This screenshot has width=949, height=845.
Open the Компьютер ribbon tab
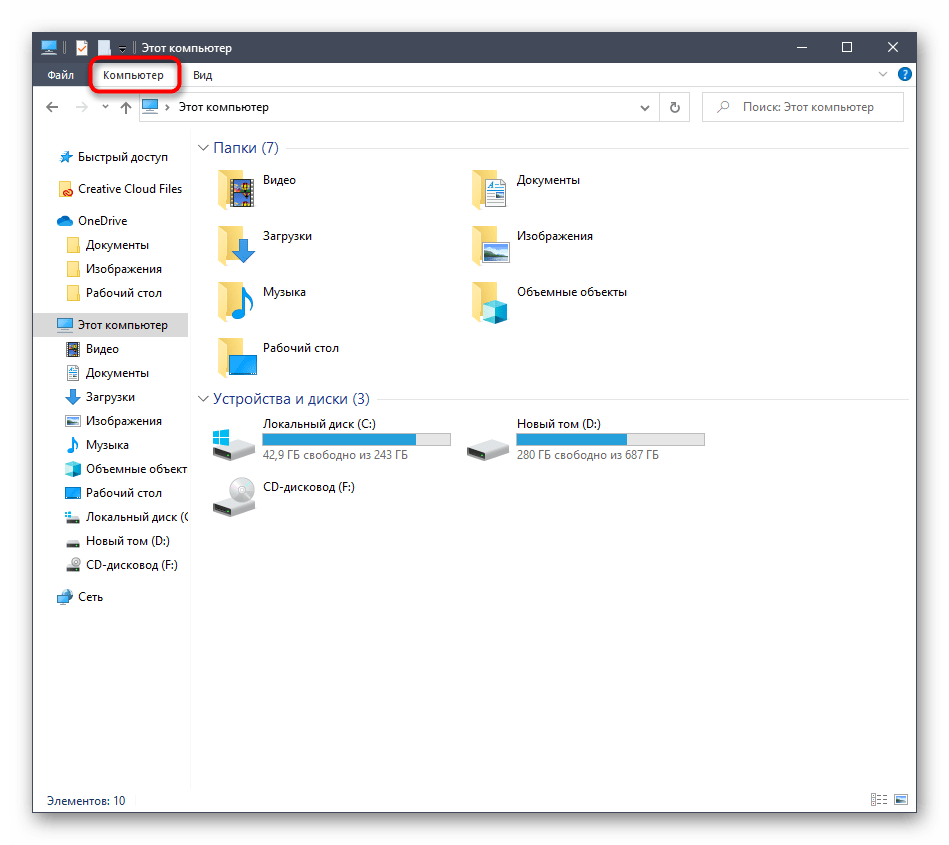click(x=133, y=75)
